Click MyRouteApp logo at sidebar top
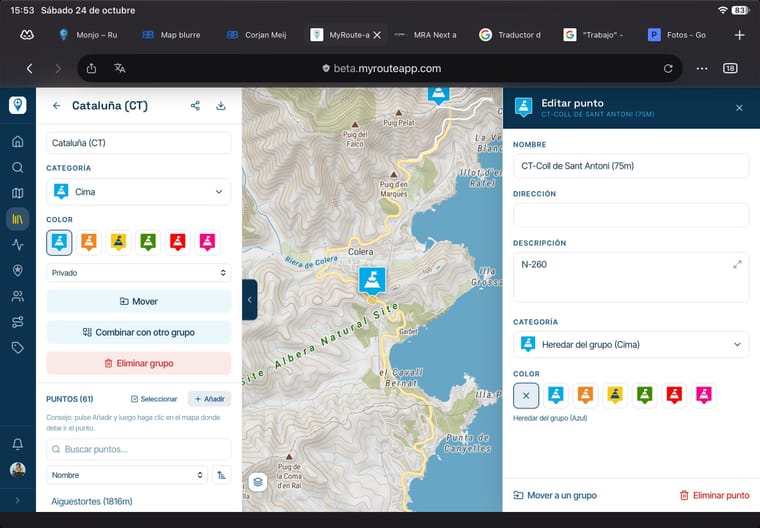760x528 pixels. point(17,105)
